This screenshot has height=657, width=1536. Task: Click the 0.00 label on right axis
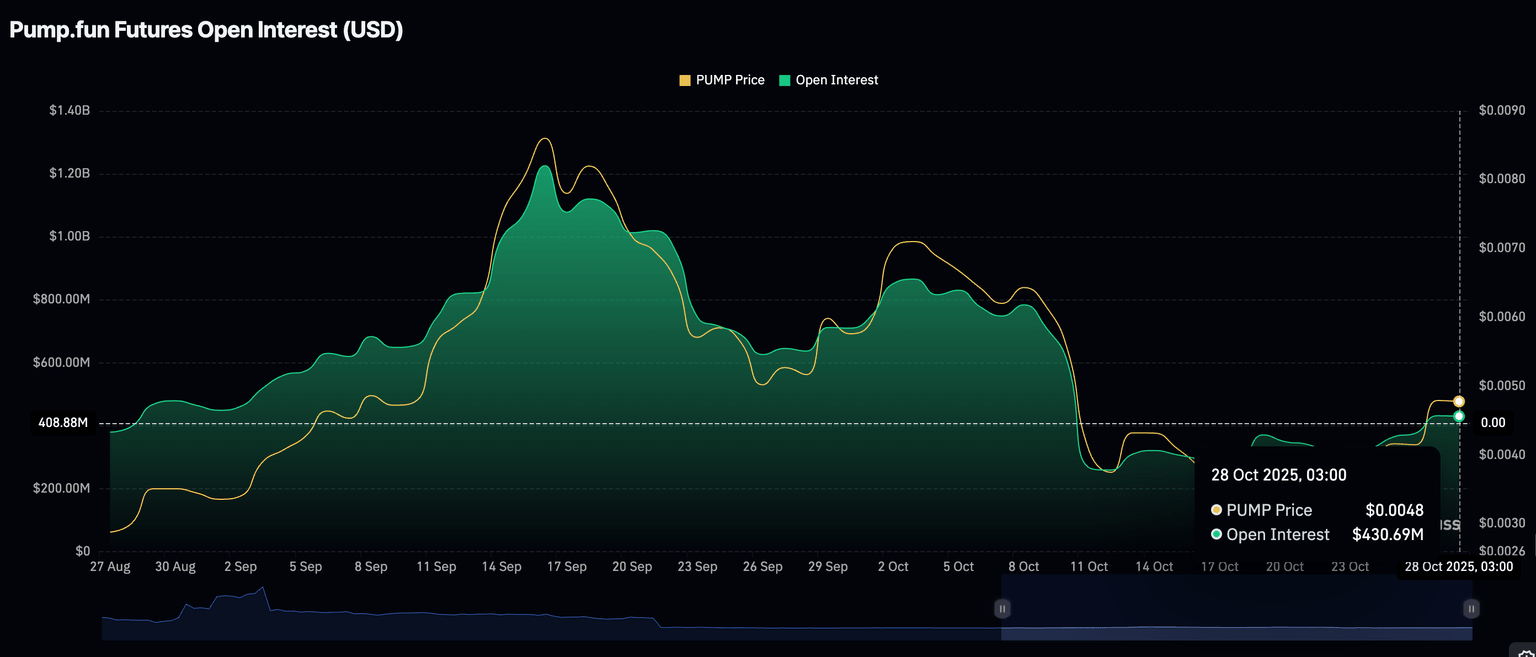tap(1493, 423)
